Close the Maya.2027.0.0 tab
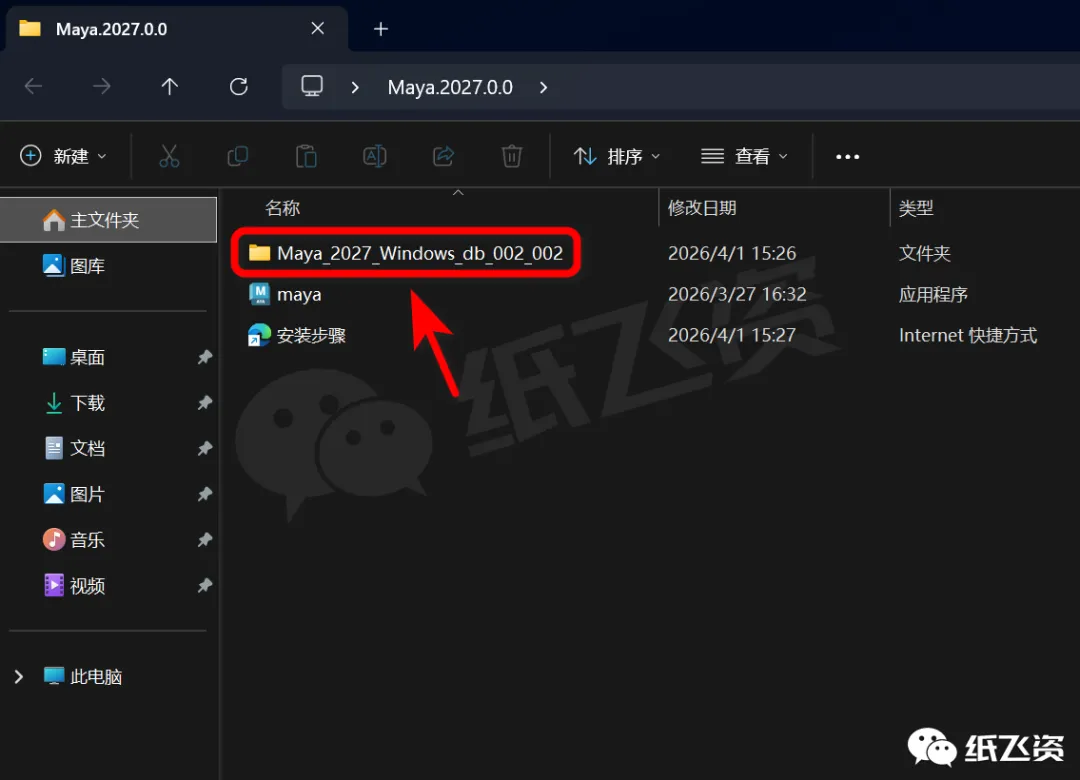1080x780 pixels. tap(318, 28)
